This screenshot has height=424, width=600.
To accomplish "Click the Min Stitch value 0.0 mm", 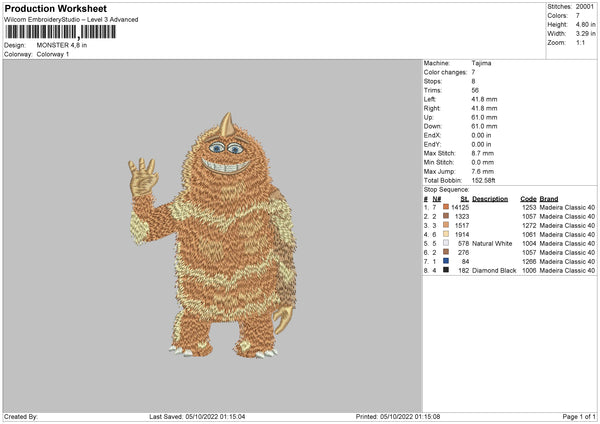I will tap(483, 162).
